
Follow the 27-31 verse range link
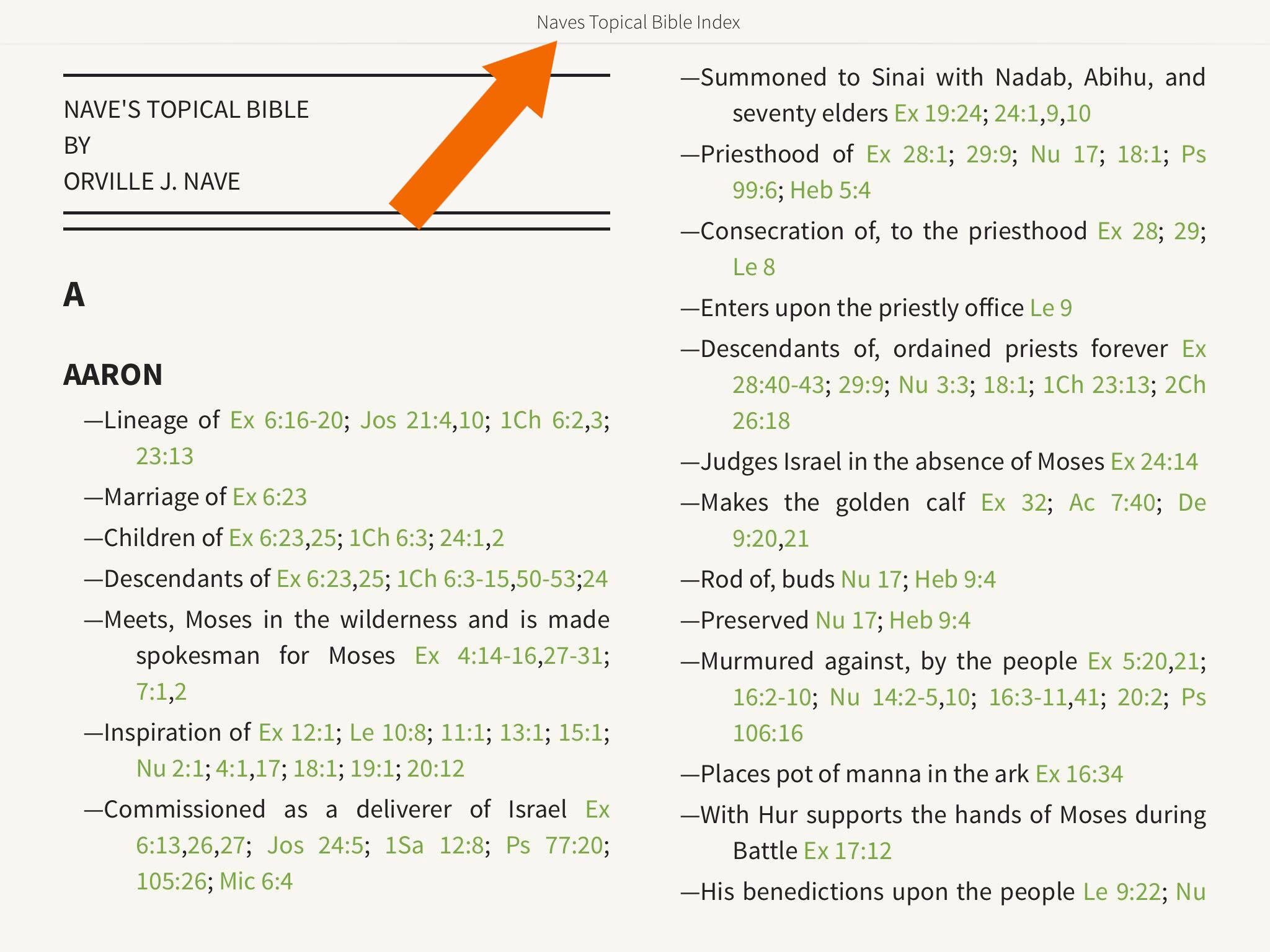click(573, 656)
